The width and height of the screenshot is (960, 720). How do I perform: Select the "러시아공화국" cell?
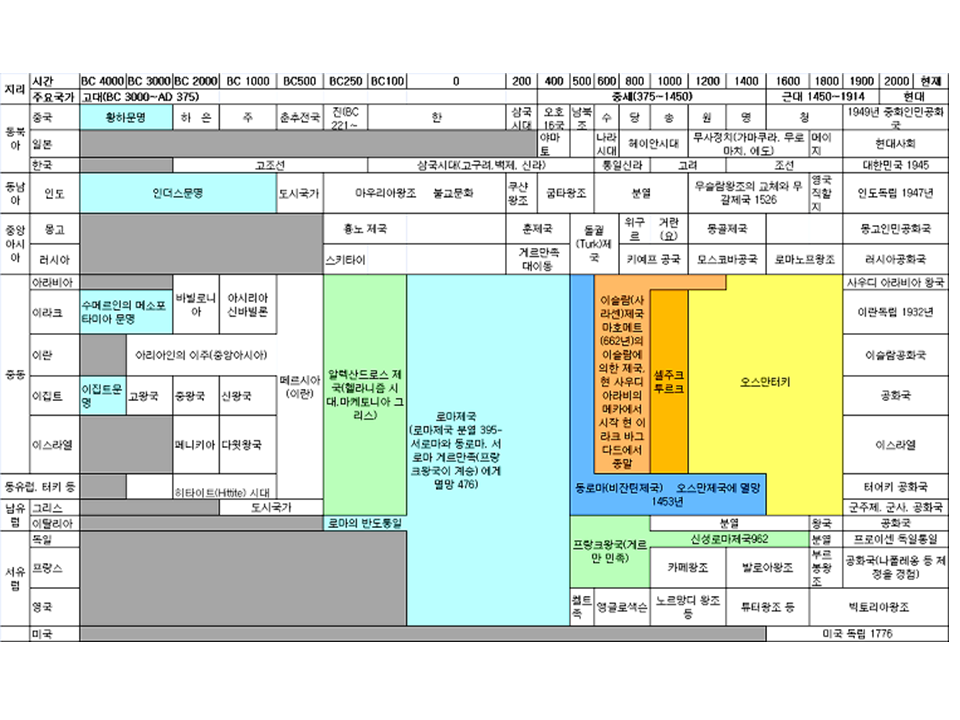click(896, 260)
